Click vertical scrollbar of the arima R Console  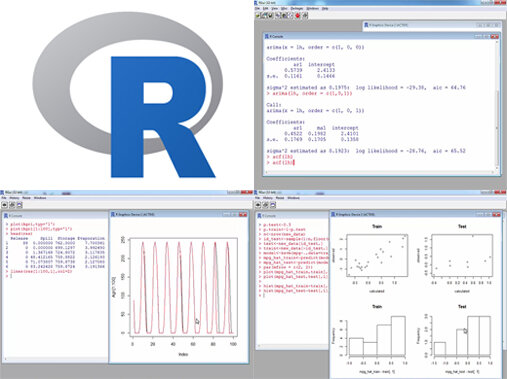(497, 106)
